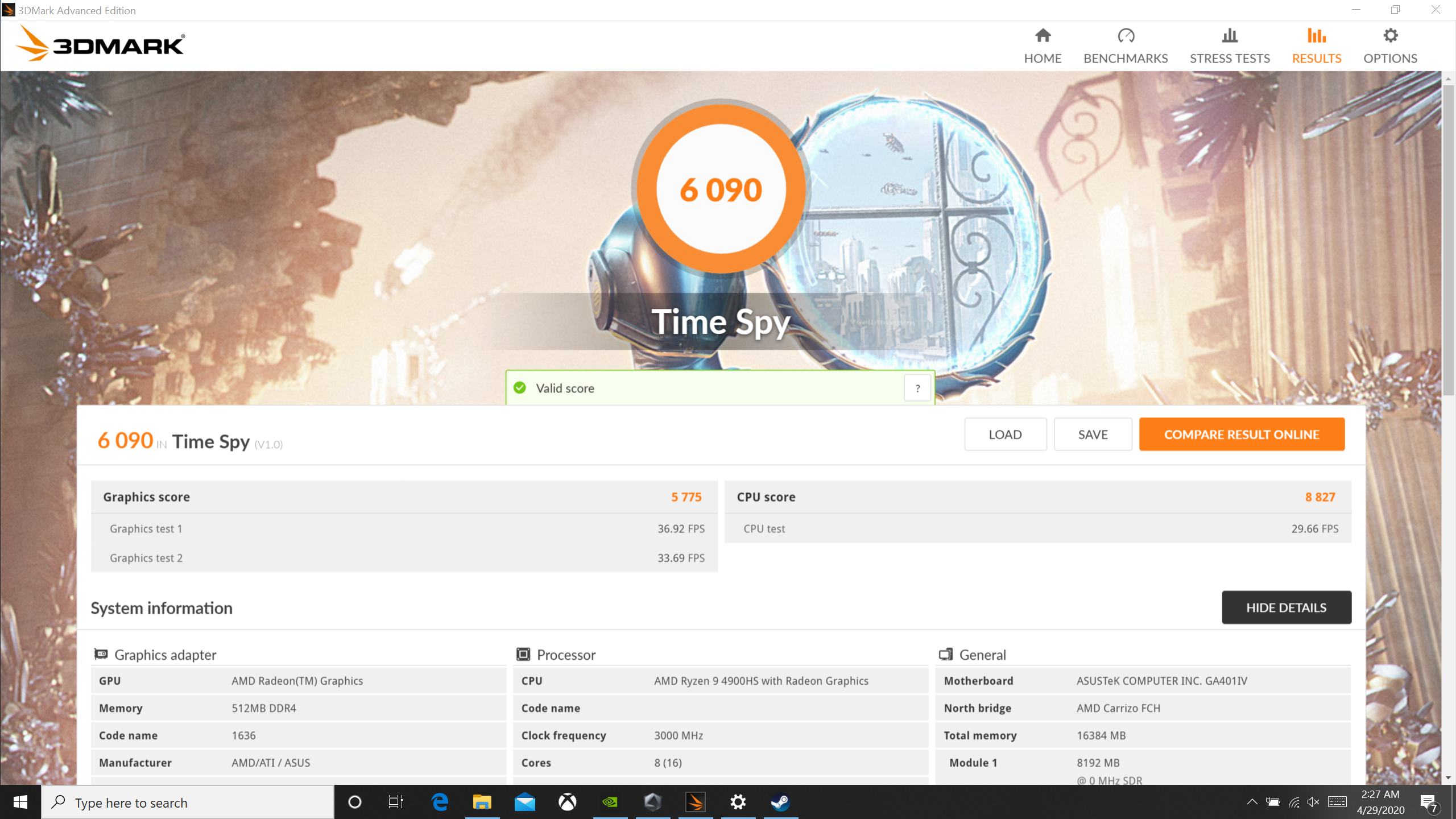This screenshot has width=1456, height=819.
Task: Switch to the Benchmarks tab
Action: coord(1126,46)
